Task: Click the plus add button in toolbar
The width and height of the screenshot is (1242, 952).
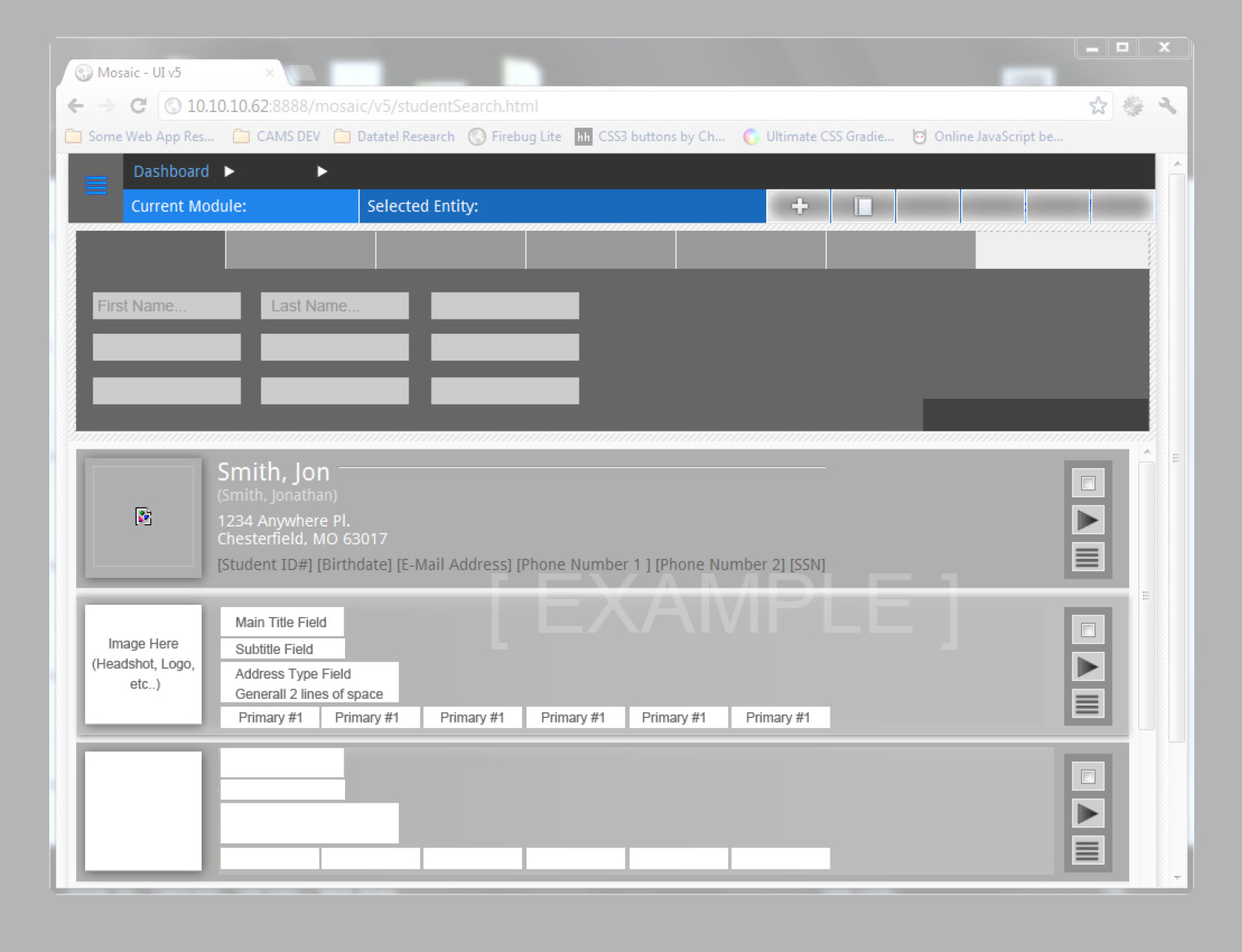Action: [799, 206]
